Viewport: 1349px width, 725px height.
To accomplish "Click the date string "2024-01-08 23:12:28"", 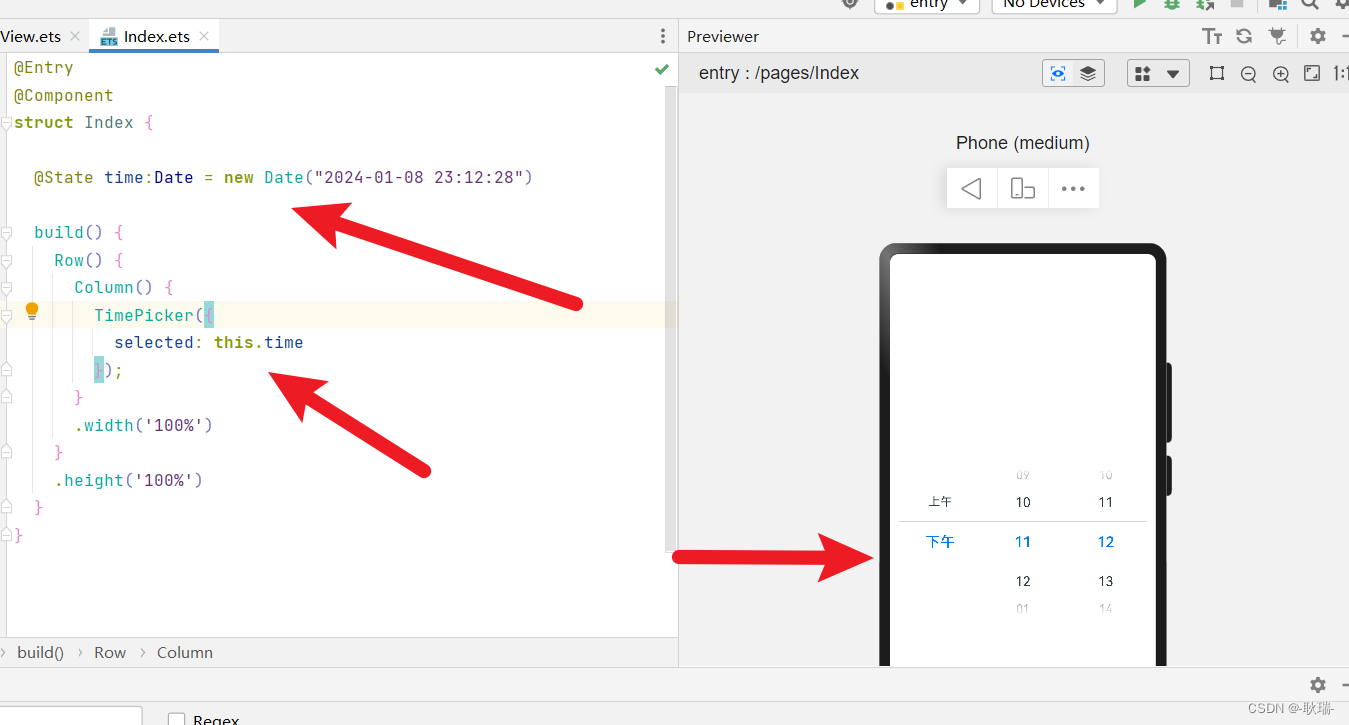I will tap(419, 178).
